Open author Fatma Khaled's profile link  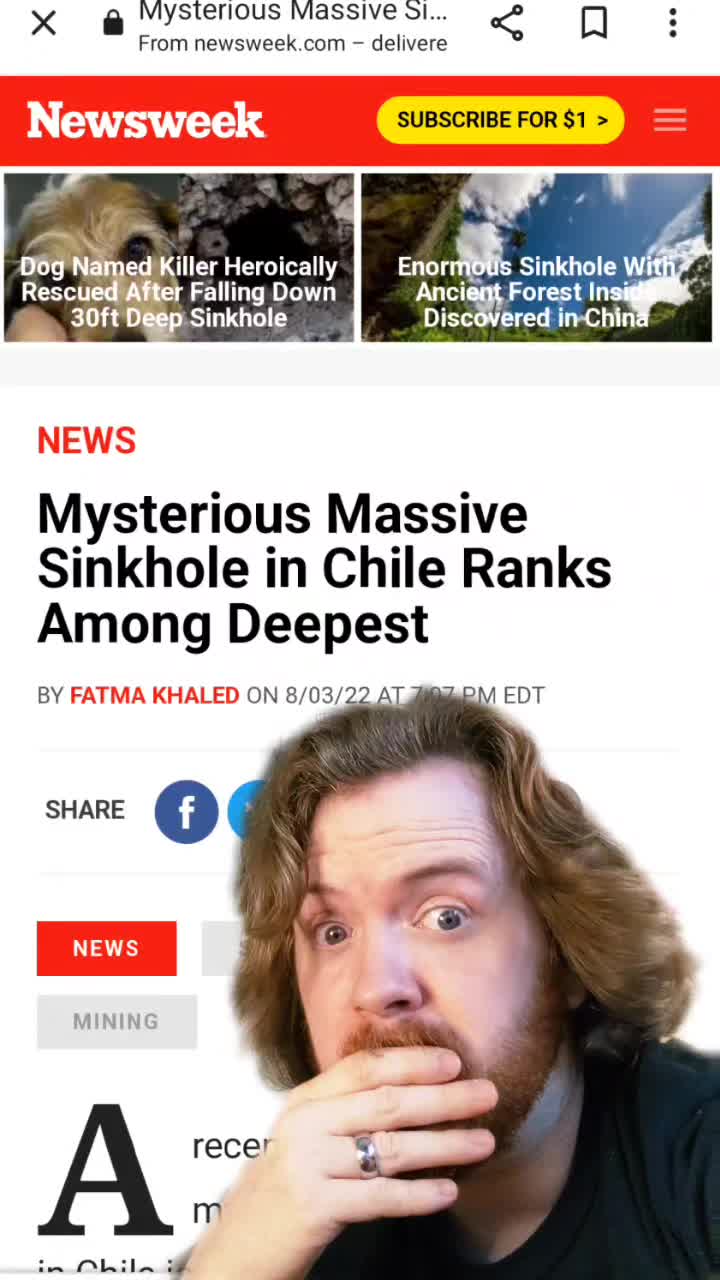pyautogui.click(x=154, y=695)
